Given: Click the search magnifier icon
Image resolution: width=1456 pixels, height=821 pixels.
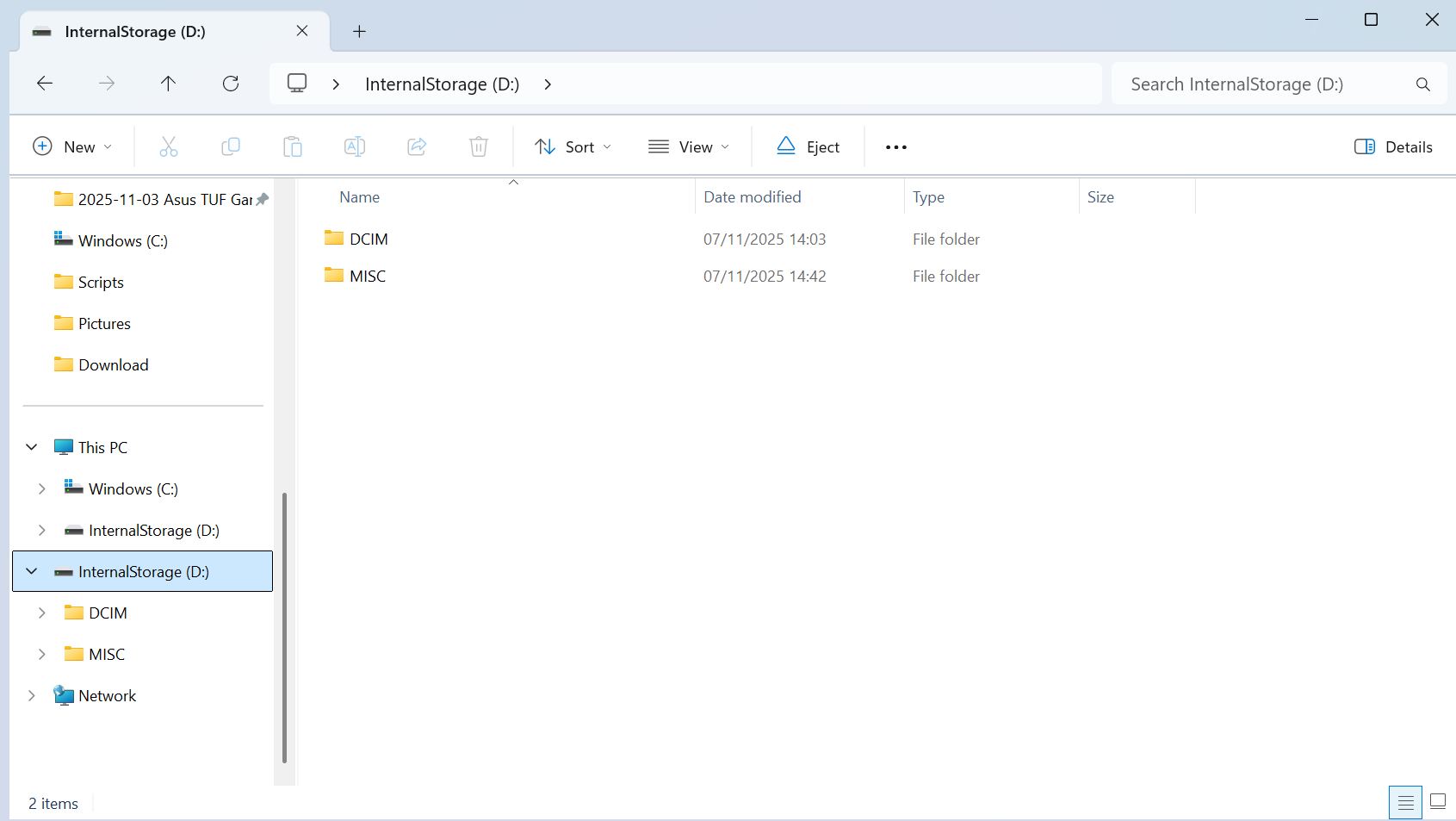Looking at the screenshot, I should click(1422, 84).
